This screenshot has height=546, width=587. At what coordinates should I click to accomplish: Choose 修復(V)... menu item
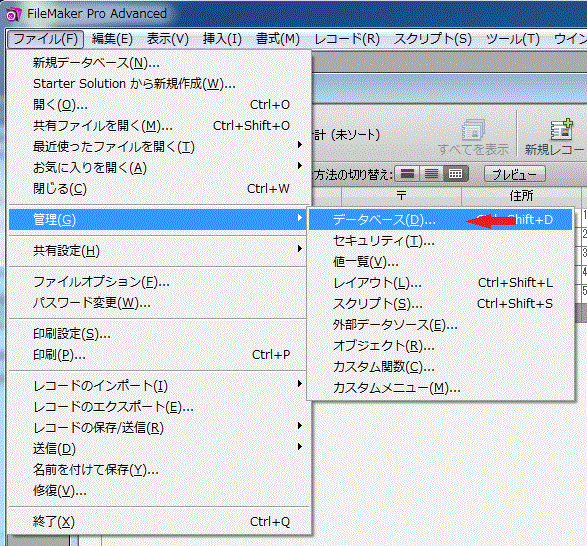(160, 491)
